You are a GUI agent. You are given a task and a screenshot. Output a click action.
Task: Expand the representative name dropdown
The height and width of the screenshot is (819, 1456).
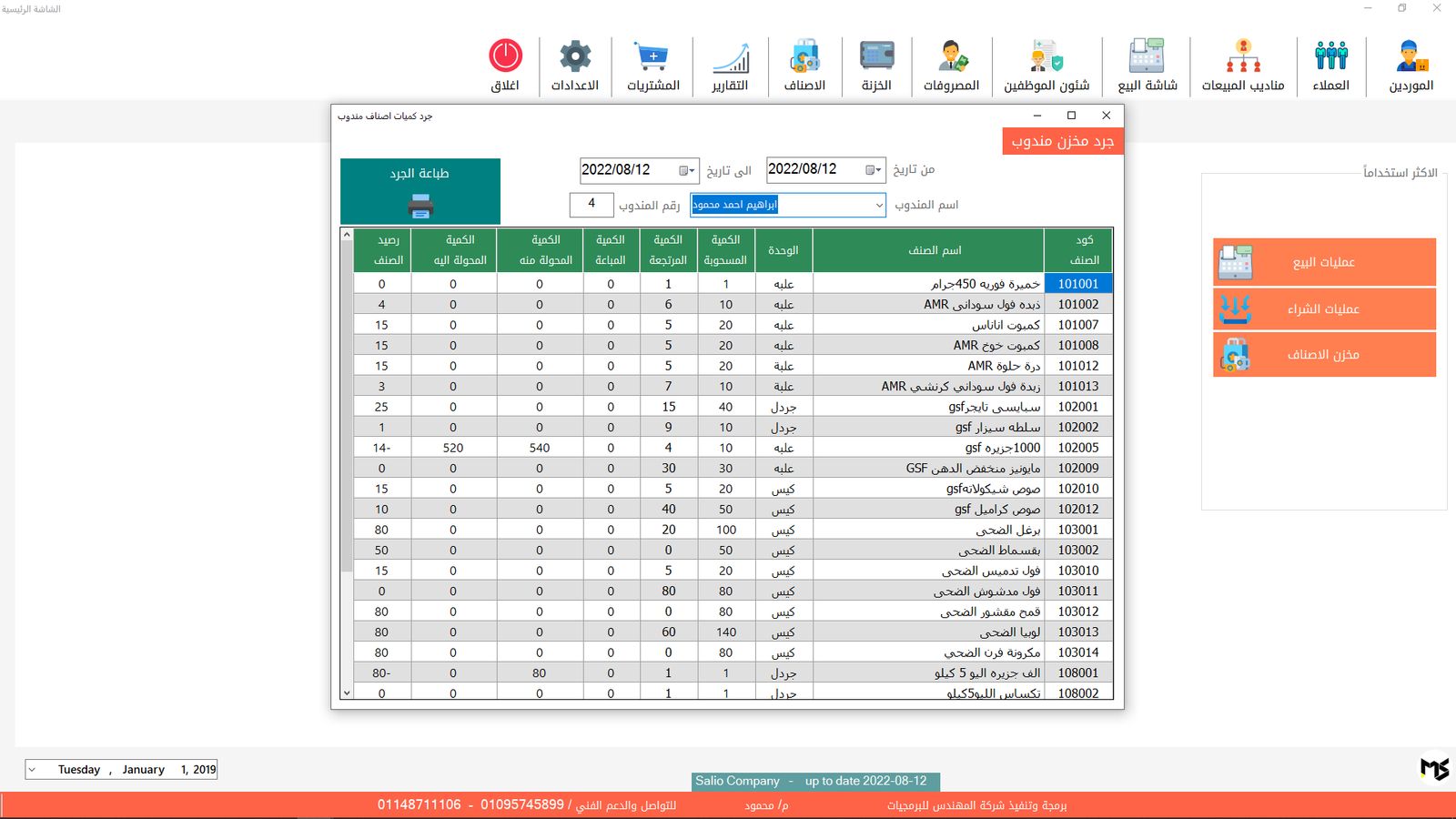click(878, 206)
